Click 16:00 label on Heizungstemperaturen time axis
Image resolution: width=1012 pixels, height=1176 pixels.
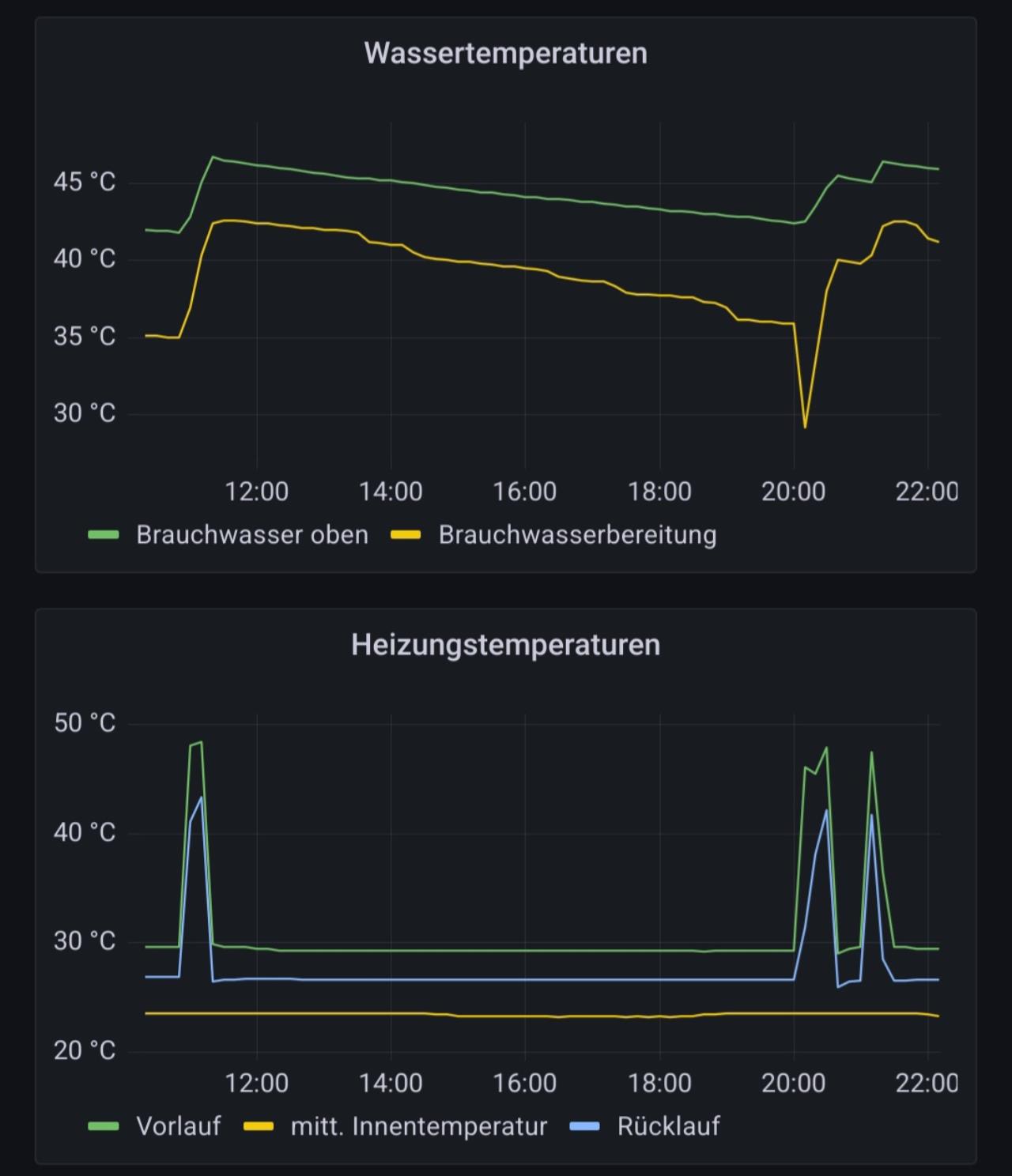(524, 1083)
